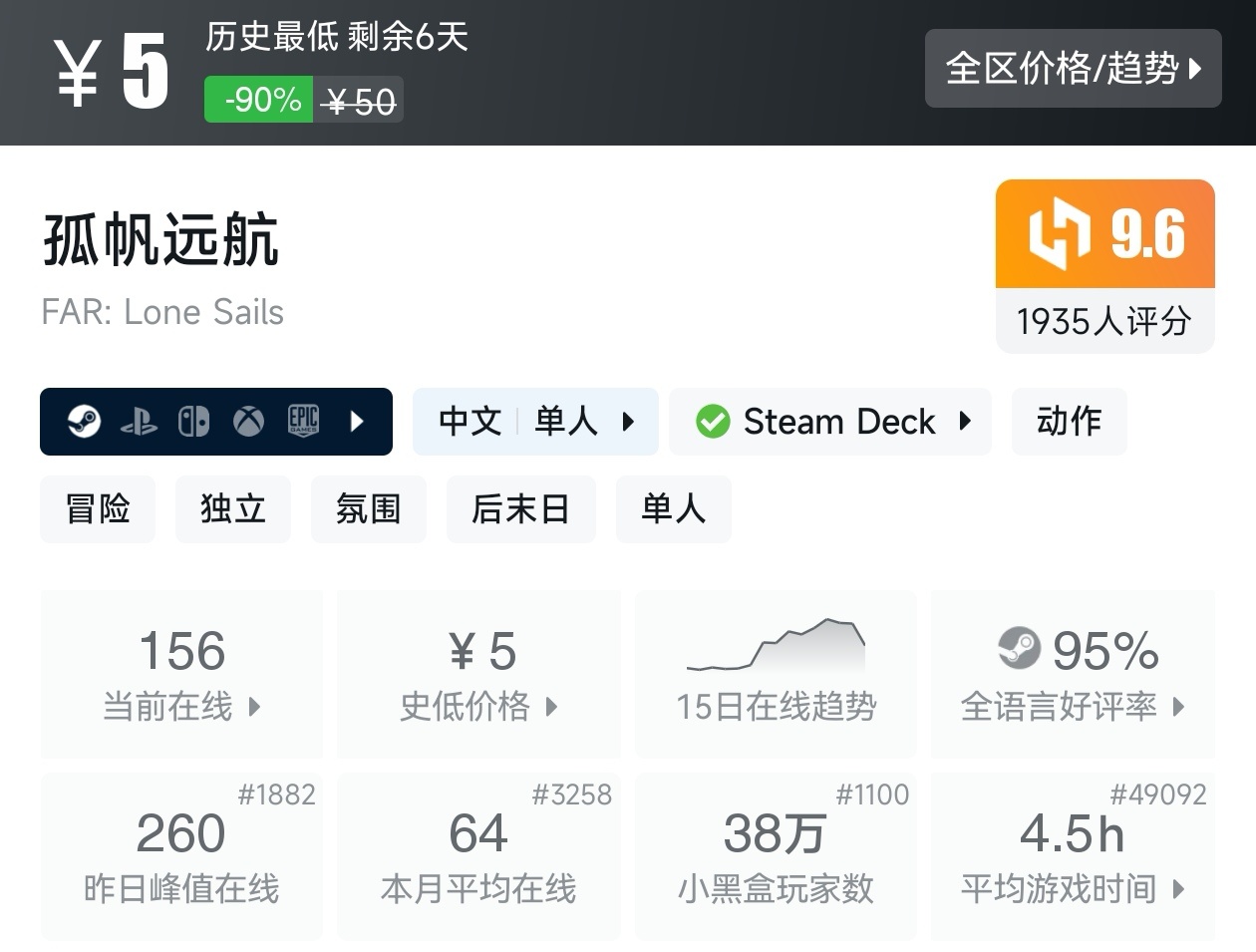
Task: Click the Xiaoheihe logo on rating badge
Action: tap(1059, 233)
